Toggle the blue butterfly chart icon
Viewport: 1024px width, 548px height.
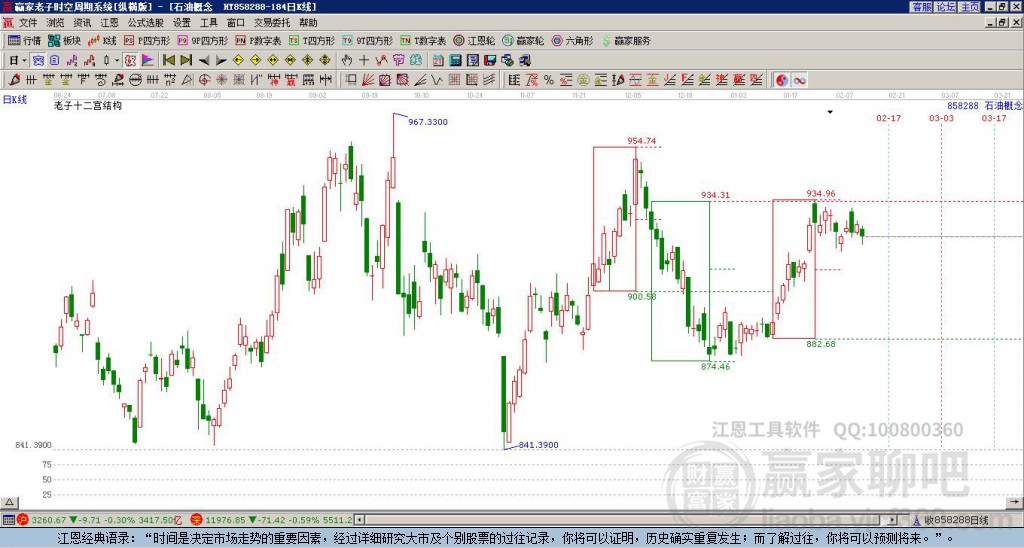point(38,61)
